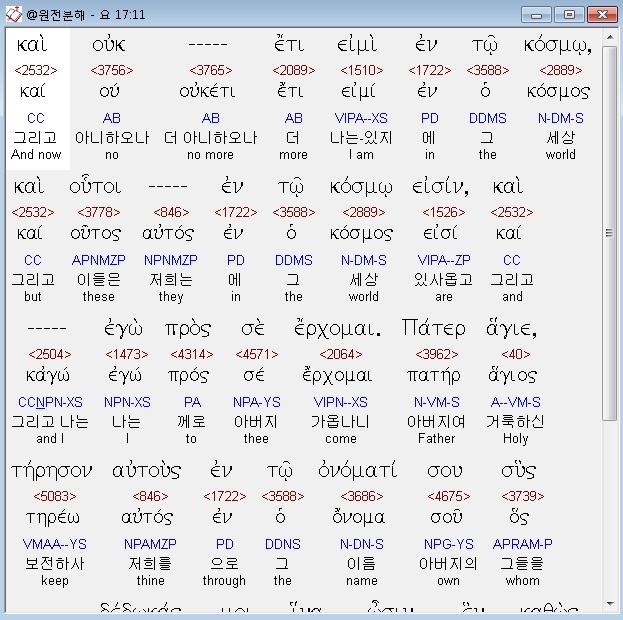Select the morphology code NPN-XS
The image size is (623, 620).
pos(127,402)
